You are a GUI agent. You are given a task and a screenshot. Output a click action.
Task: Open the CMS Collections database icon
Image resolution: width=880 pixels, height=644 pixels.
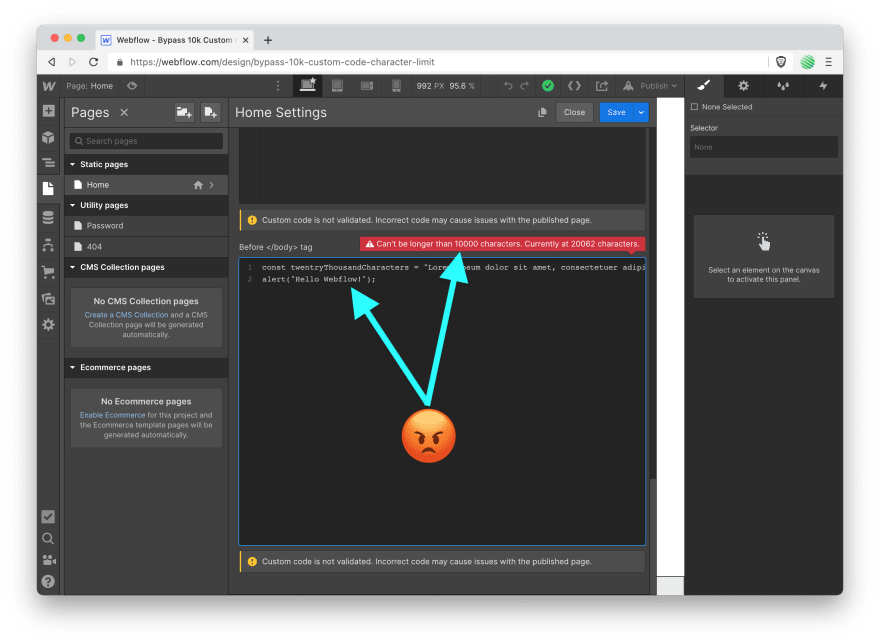pos(49,217)
